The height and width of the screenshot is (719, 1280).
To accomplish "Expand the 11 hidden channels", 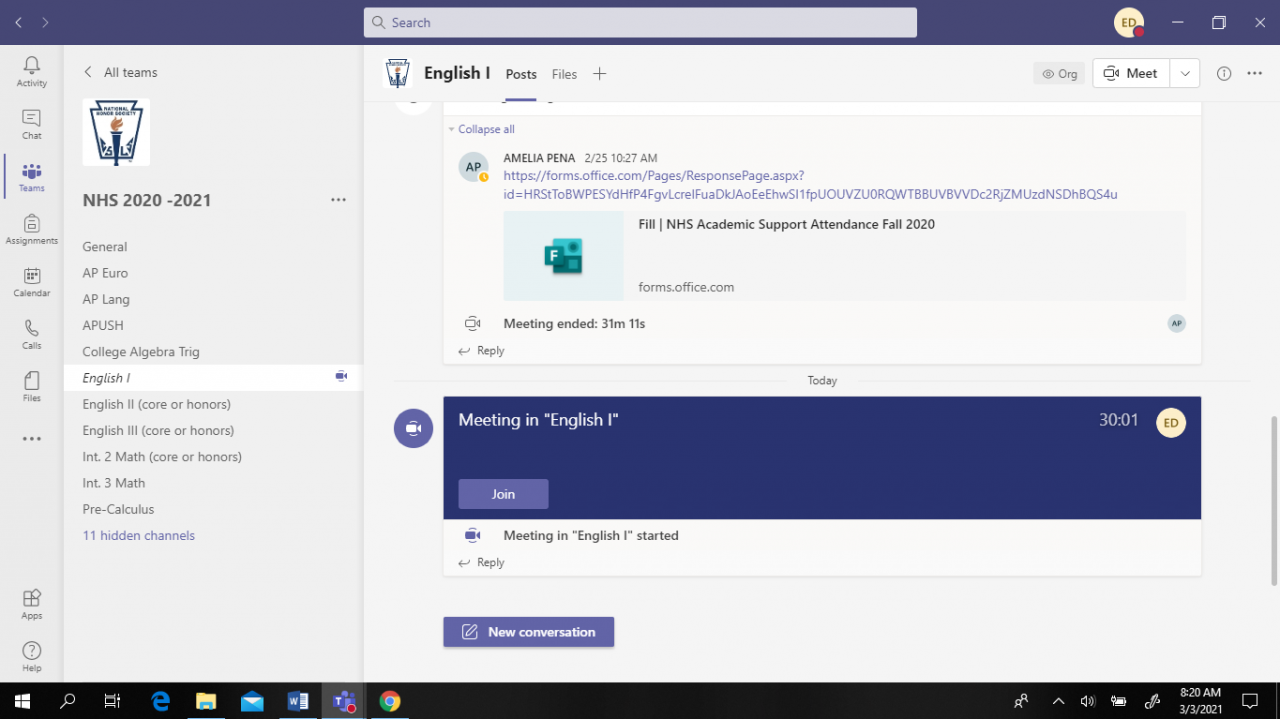I will [138, 536].
